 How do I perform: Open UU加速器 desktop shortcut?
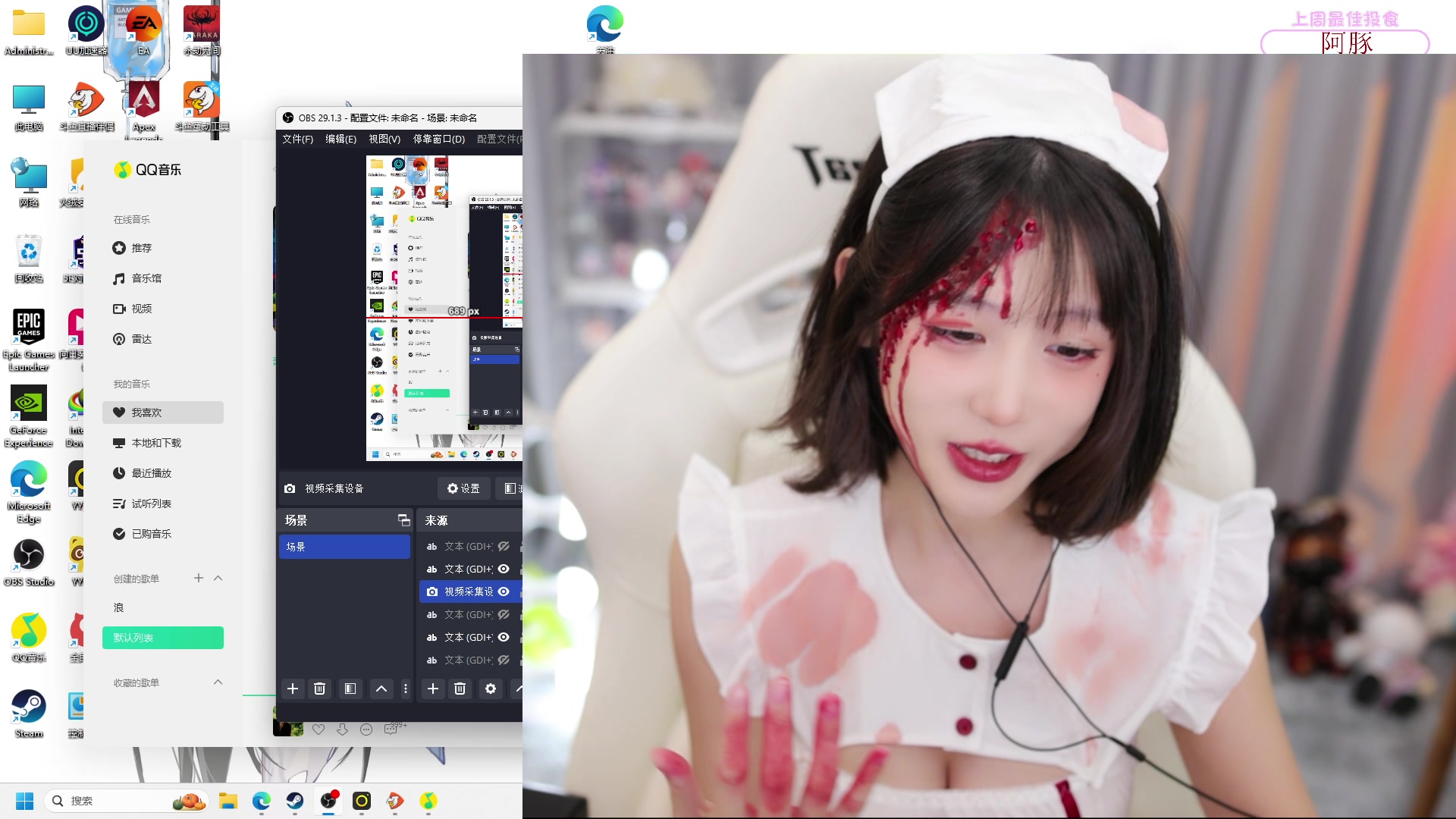[86, 30]
